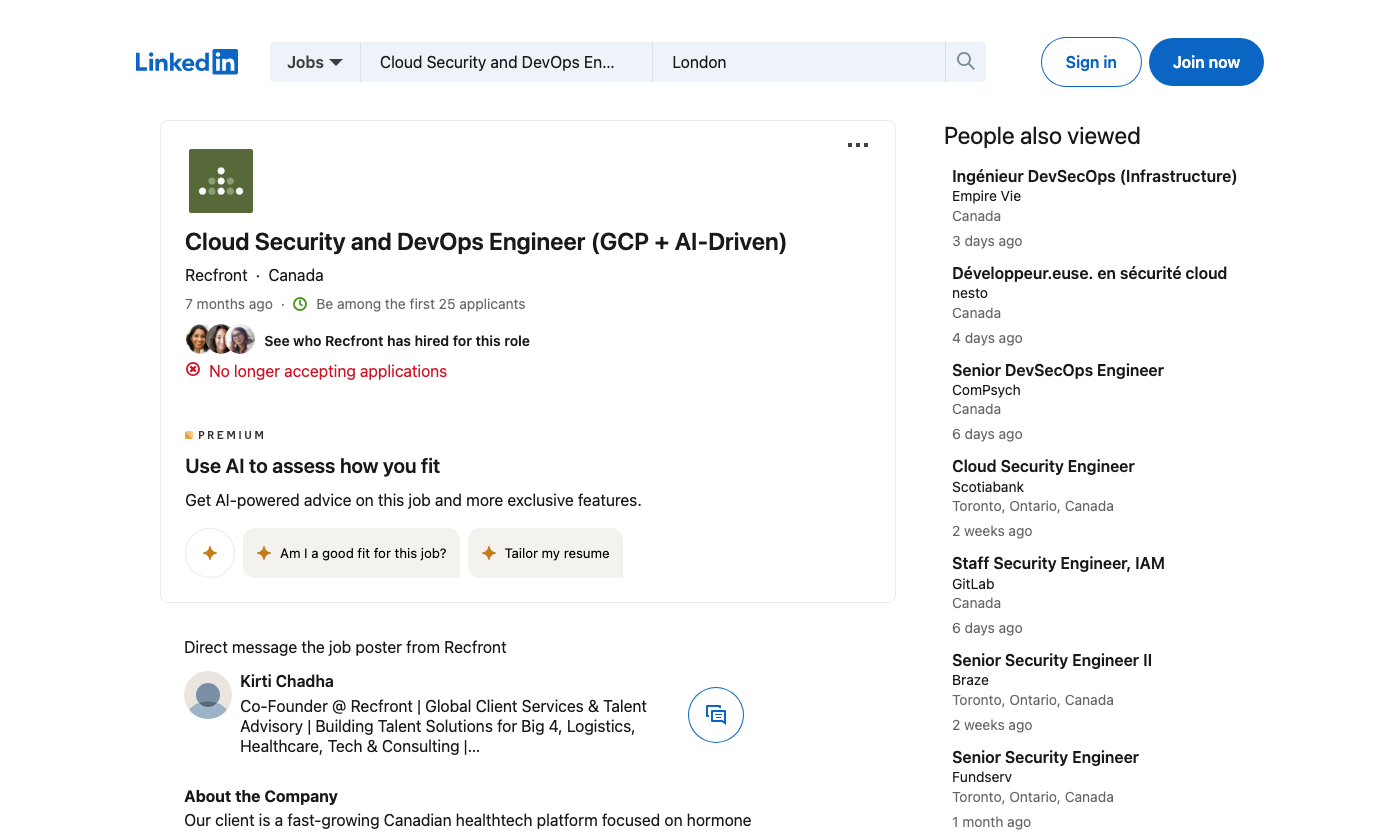This screenshot has height=832, width=1400.
Task: Click the green clock applicants icon
Action: [x=300, y=304]
